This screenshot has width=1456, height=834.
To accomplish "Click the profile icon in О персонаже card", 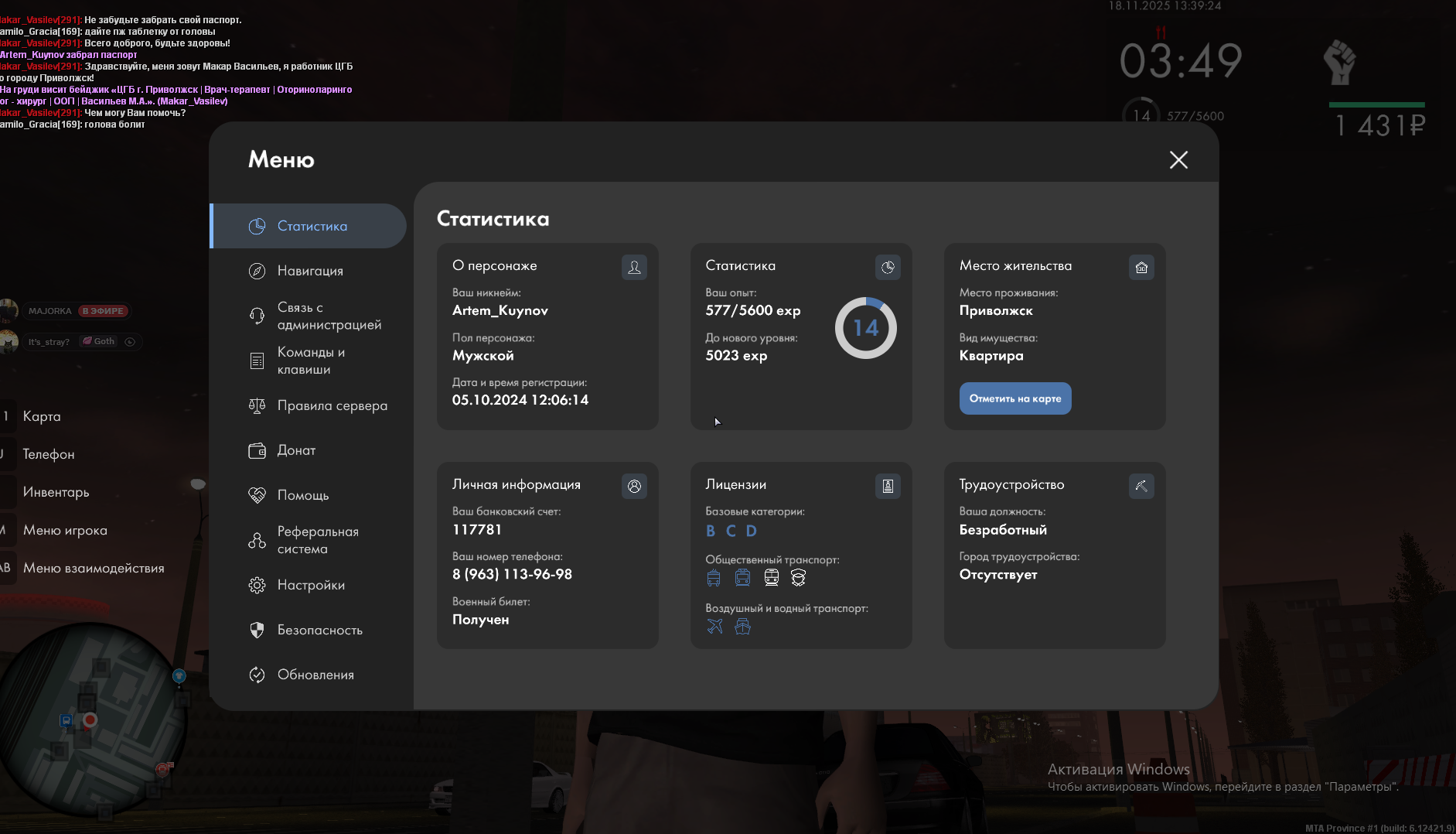I will (634, 268).
